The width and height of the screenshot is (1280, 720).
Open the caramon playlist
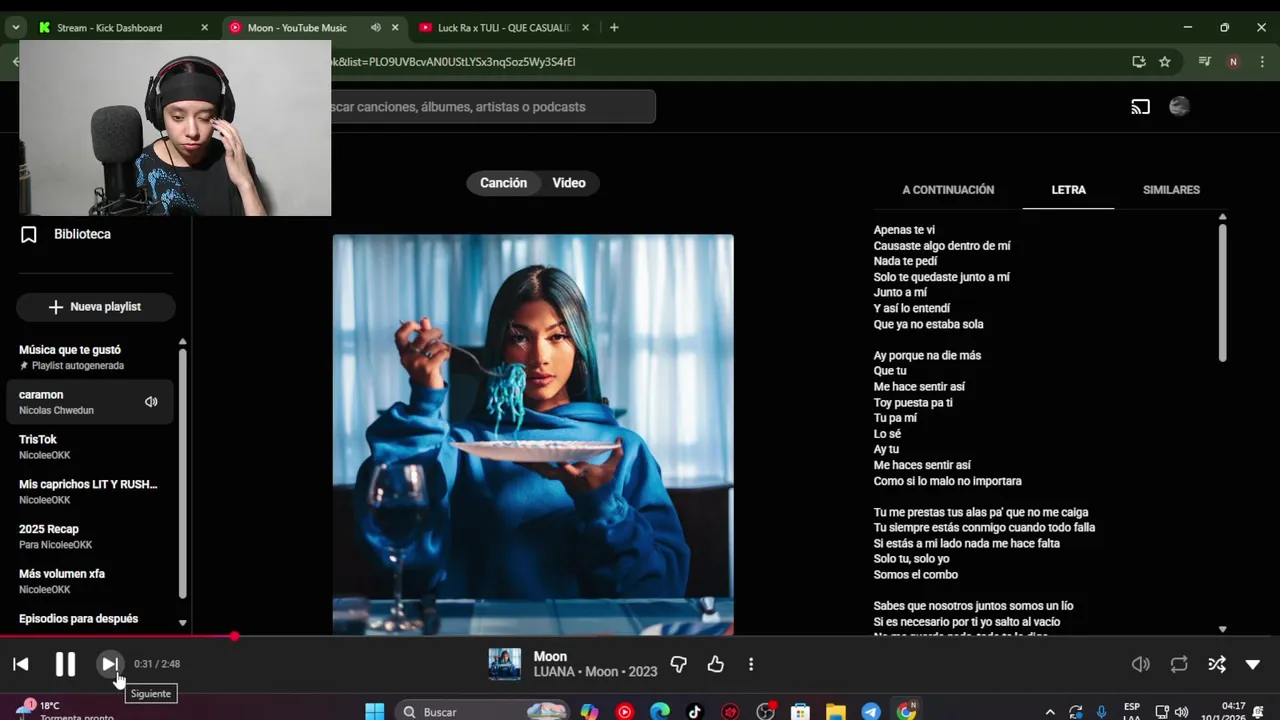point(90,402)
